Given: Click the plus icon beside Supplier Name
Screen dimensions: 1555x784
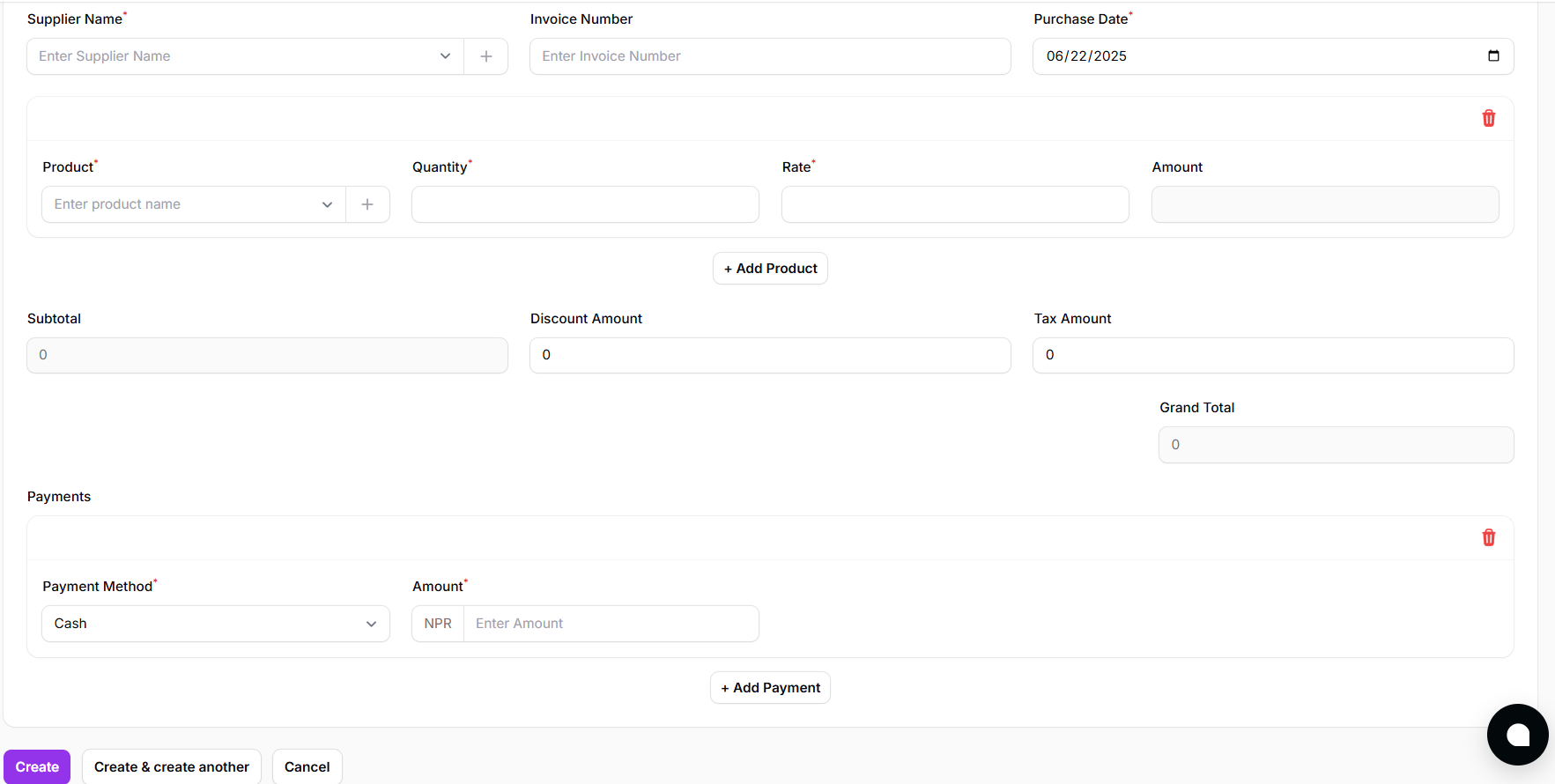Looking at the screenshot, I should coord(485,56).
